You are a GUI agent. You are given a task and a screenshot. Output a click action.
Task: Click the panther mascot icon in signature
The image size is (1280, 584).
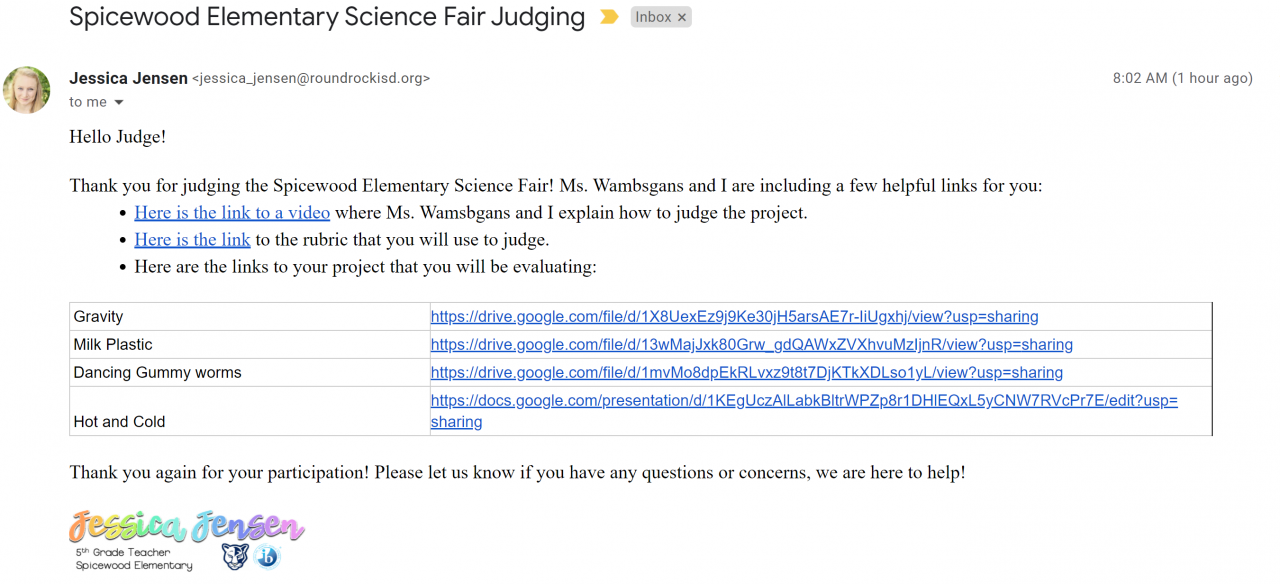point(235,556)
